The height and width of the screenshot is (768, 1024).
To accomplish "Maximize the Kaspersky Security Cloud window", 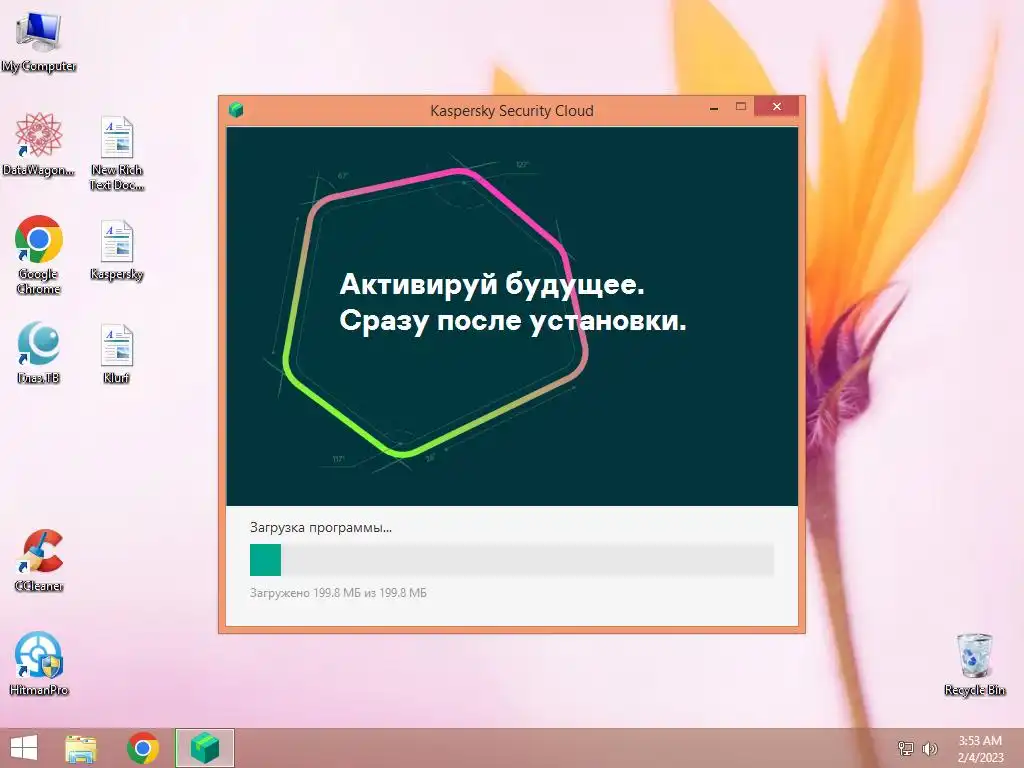I will click(x=741, y=107).
